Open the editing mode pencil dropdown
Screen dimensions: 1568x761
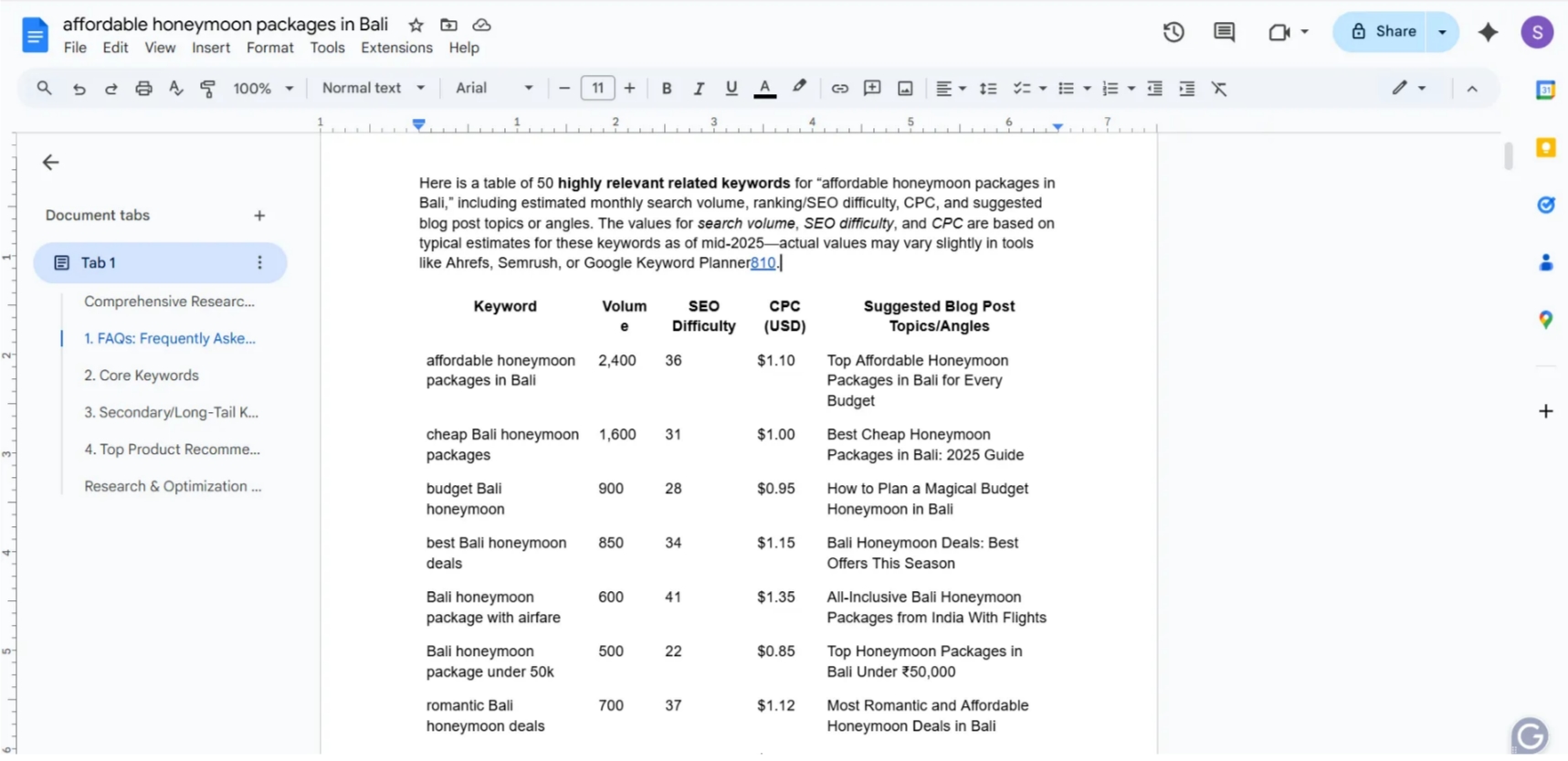click(x=1408, y=89)
